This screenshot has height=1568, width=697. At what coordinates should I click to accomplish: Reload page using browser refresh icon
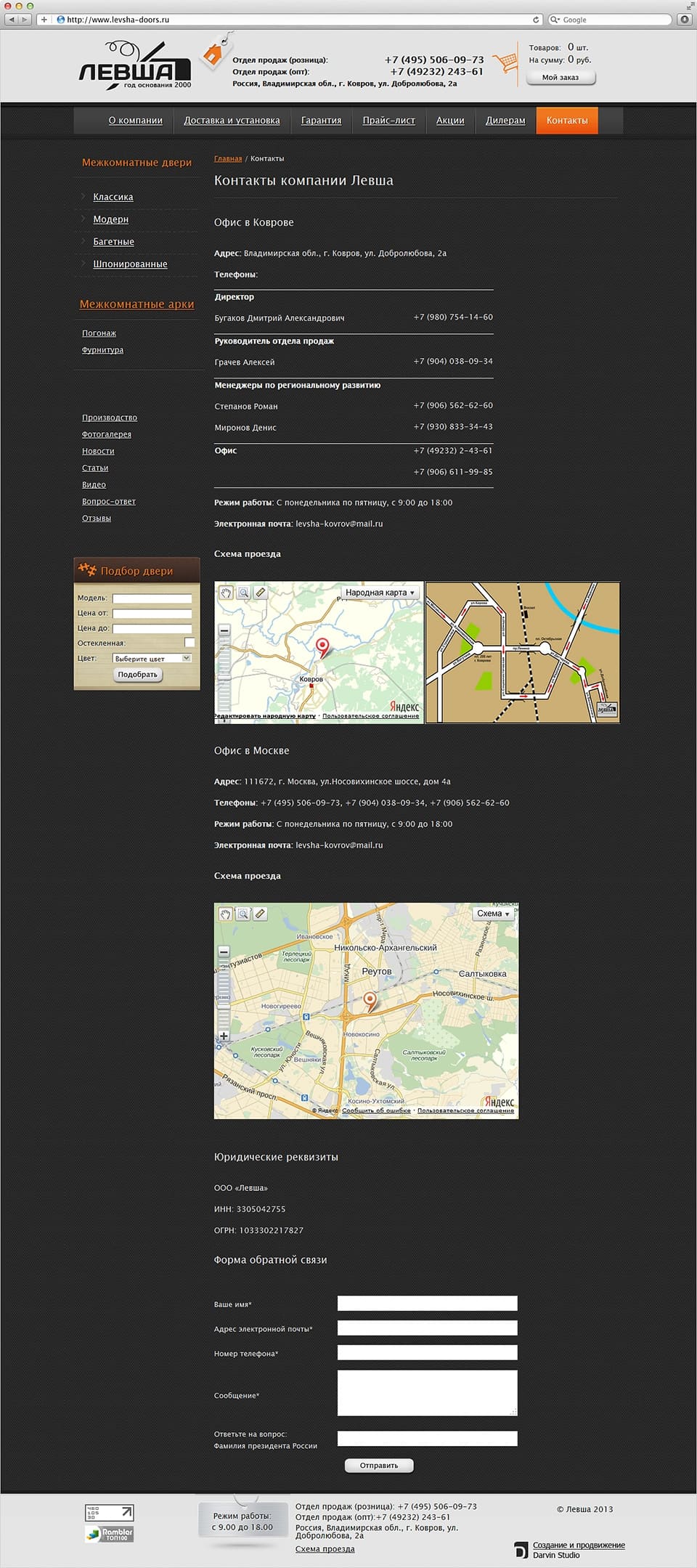tap(536, 20)
